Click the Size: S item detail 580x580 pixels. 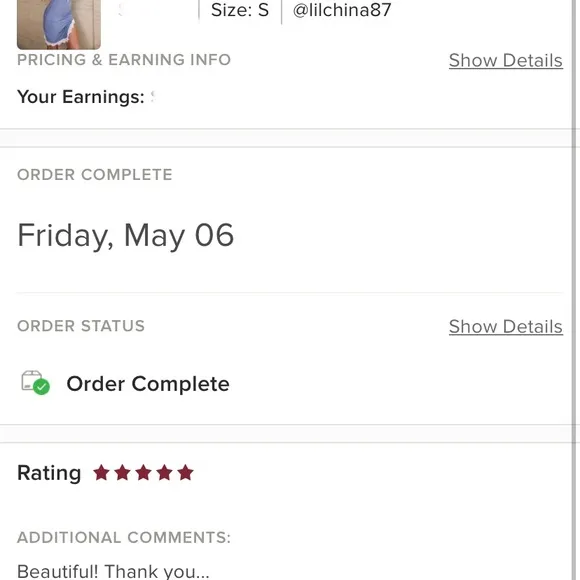pos(240,10)
